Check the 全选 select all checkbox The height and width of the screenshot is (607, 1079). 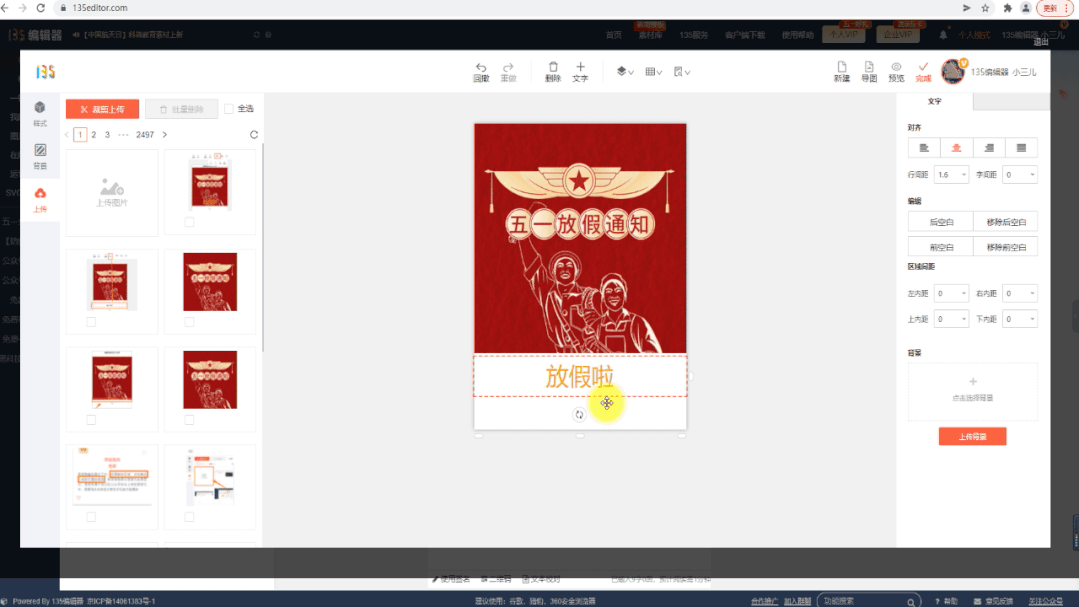click(229, 109)
